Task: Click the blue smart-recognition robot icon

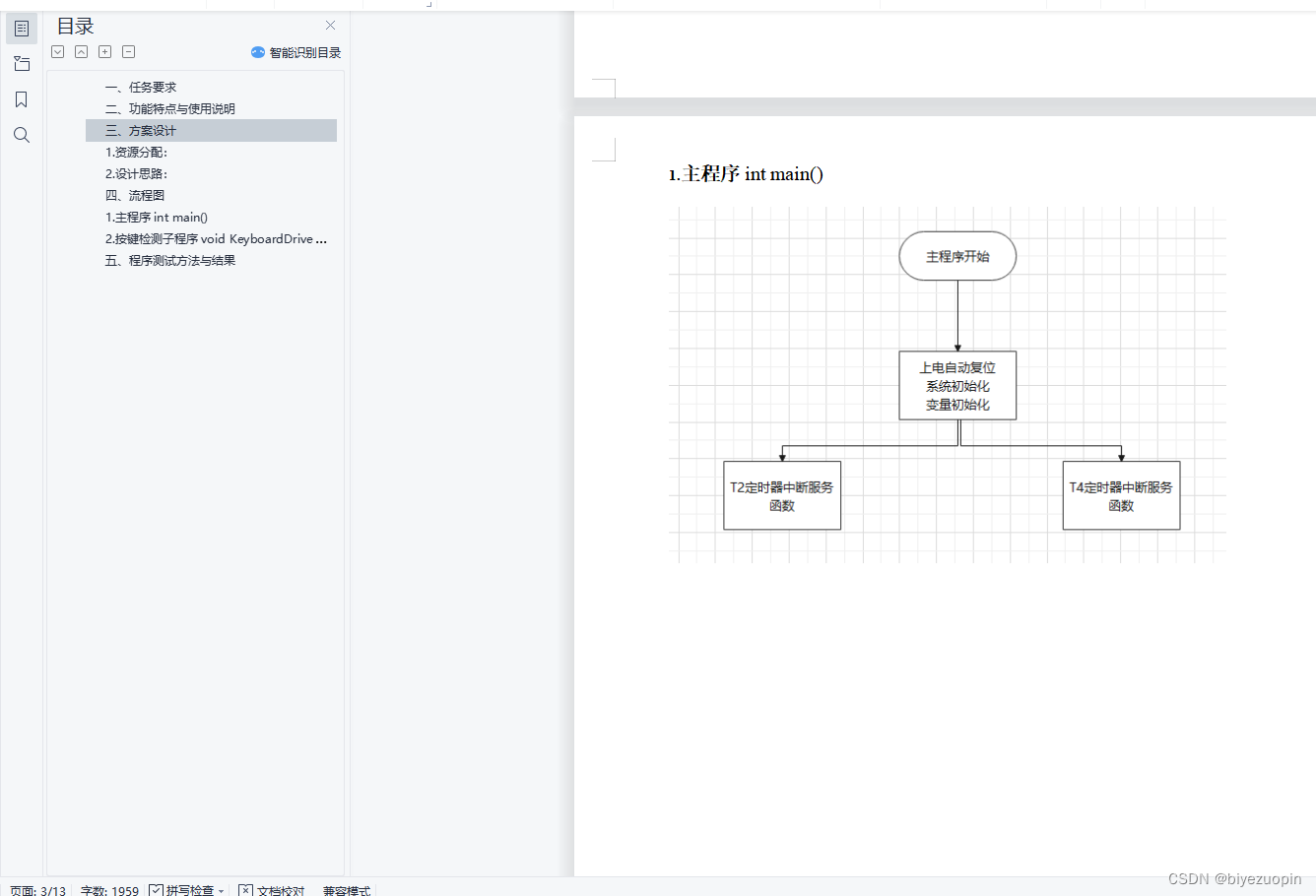Action: (x=258, y=52)
